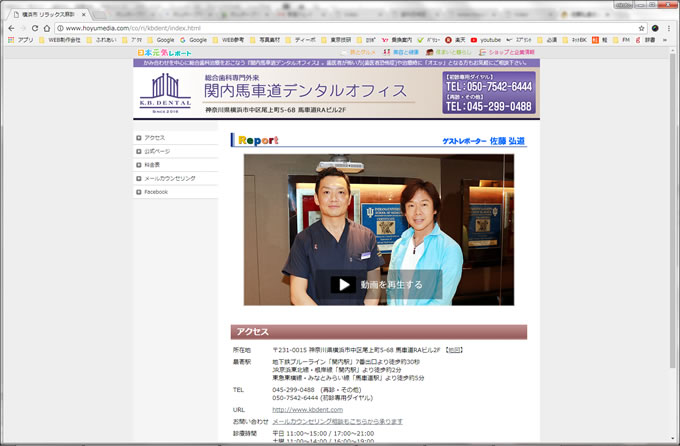Open the 東京技研 bookmark folder
Screen dimensions: 680x446
336,40
